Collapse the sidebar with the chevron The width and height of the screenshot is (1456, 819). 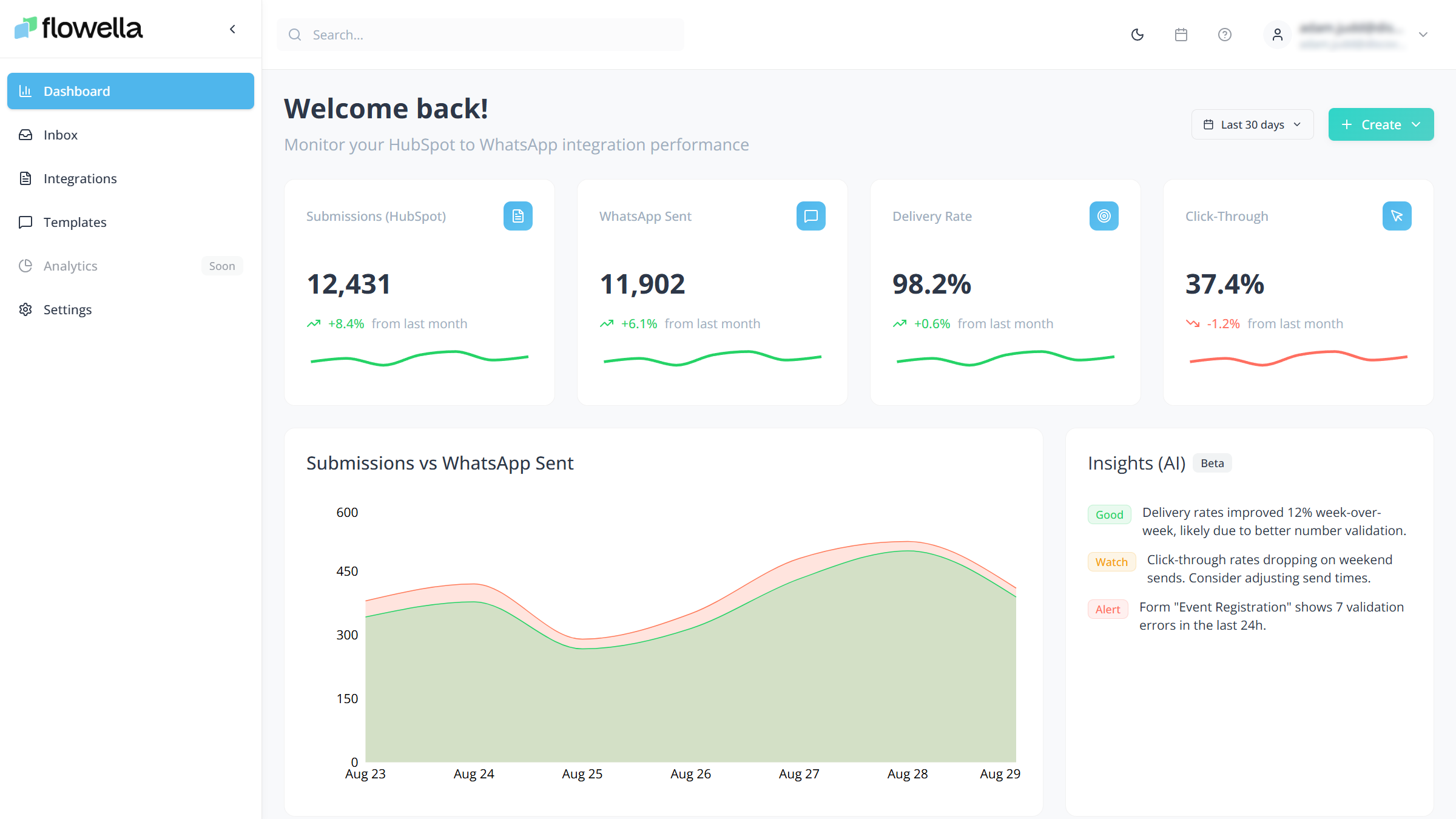tap(232, 29)
